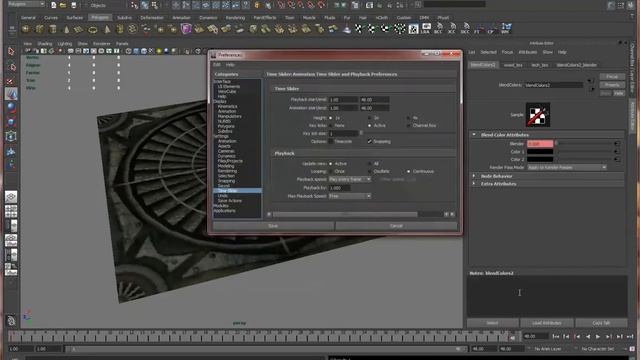Select Undo category in Preferences list

click(x=223, y=196)
